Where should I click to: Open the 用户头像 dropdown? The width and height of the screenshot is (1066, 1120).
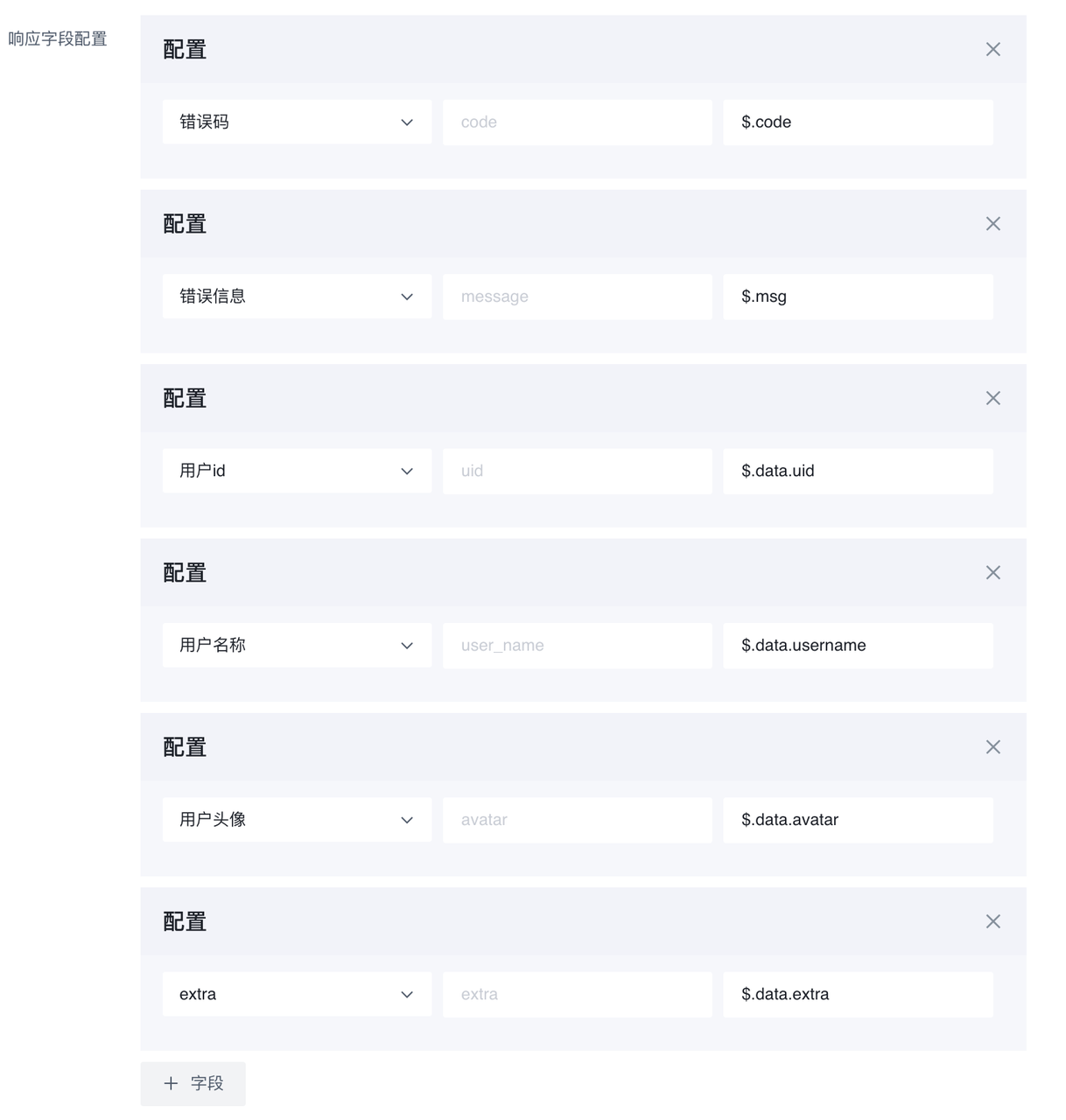coord(297,820)
